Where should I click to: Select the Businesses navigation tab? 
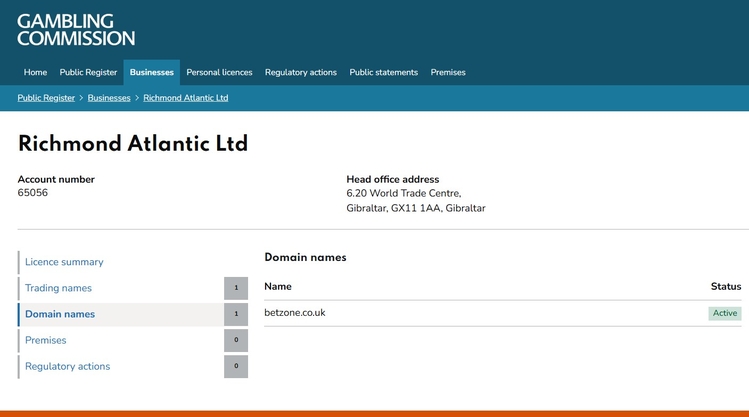click(x=151, y=72)
